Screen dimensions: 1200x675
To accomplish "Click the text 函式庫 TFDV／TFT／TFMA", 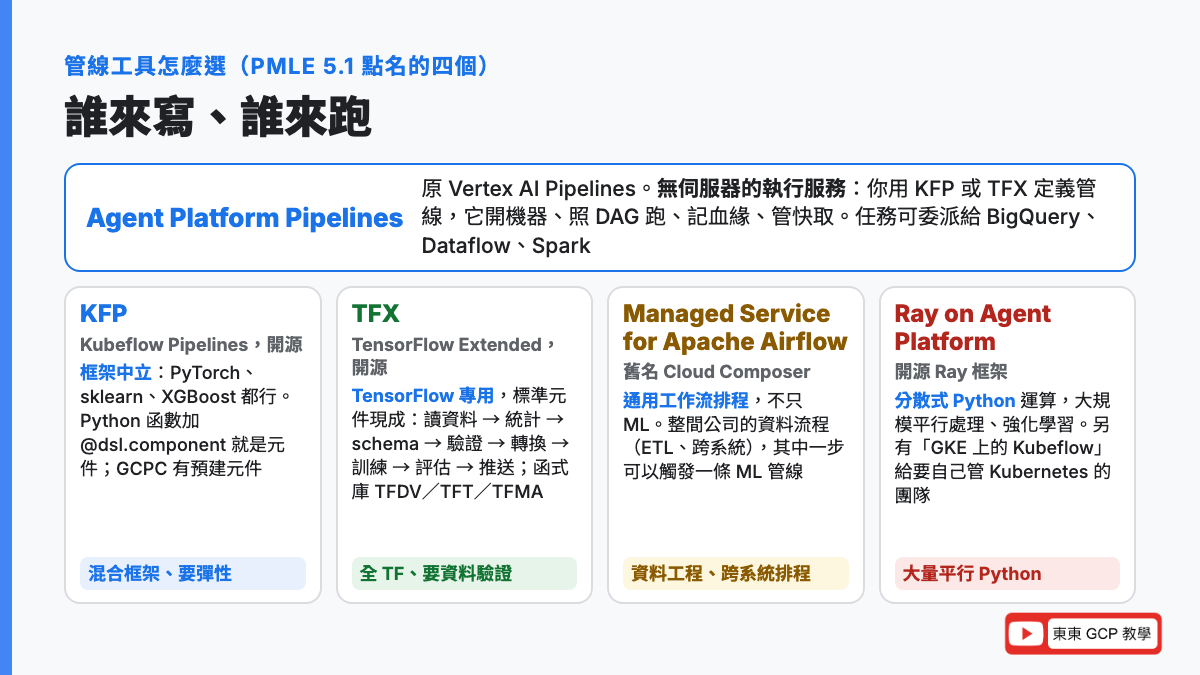I will coord(460,480).
